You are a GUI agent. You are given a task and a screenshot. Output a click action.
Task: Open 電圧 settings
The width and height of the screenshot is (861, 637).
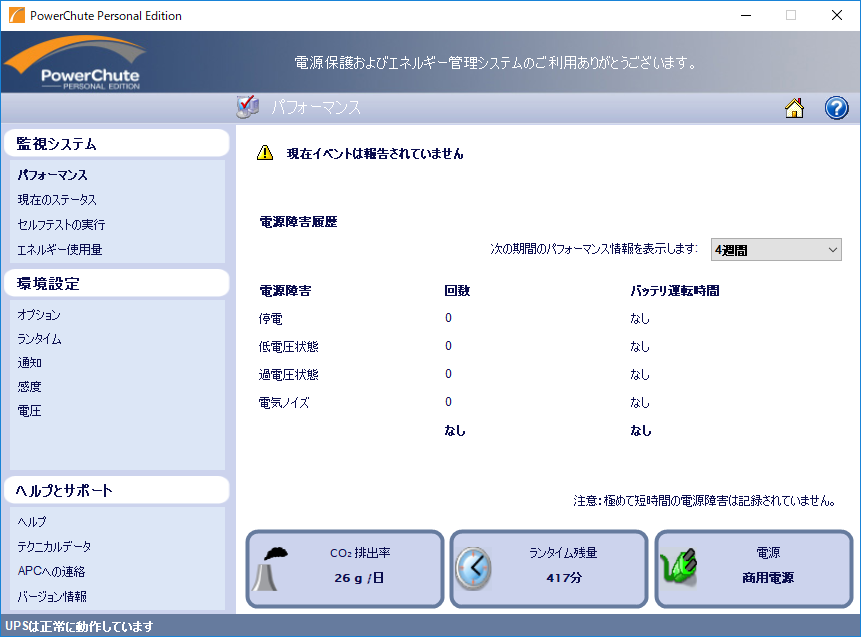[30, 411]
